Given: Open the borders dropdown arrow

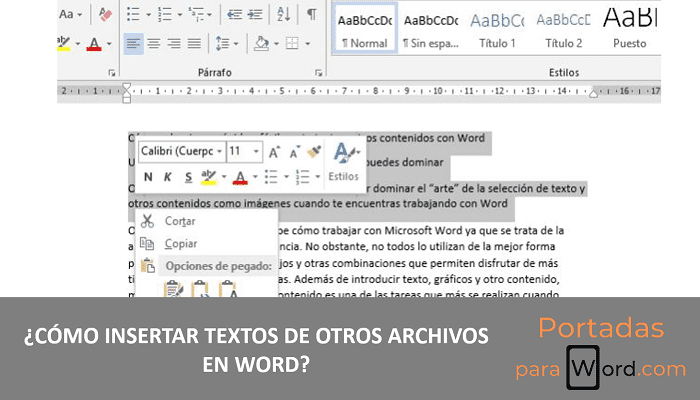Looking at the screenshot, I should (x=308, y=44).
